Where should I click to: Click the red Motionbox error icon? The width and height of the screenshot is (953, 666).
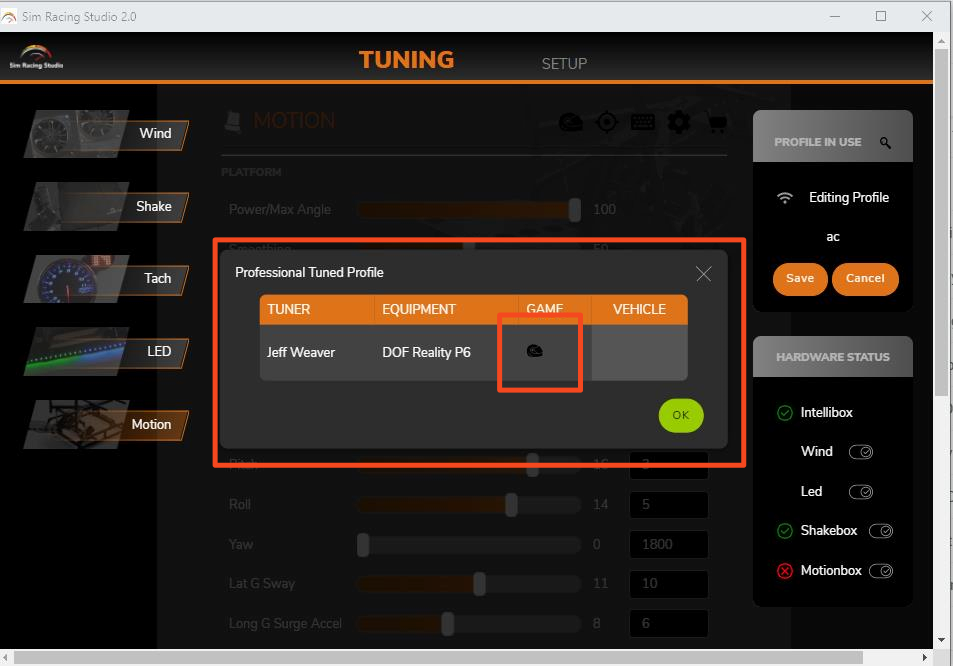[x=785, y=571]
